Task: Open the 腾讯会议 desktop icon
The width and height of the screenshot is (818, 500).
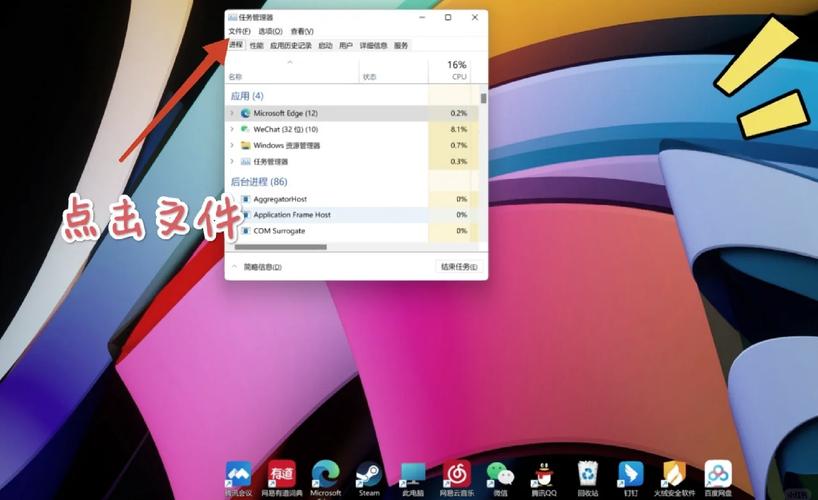Action: [238, 475]
